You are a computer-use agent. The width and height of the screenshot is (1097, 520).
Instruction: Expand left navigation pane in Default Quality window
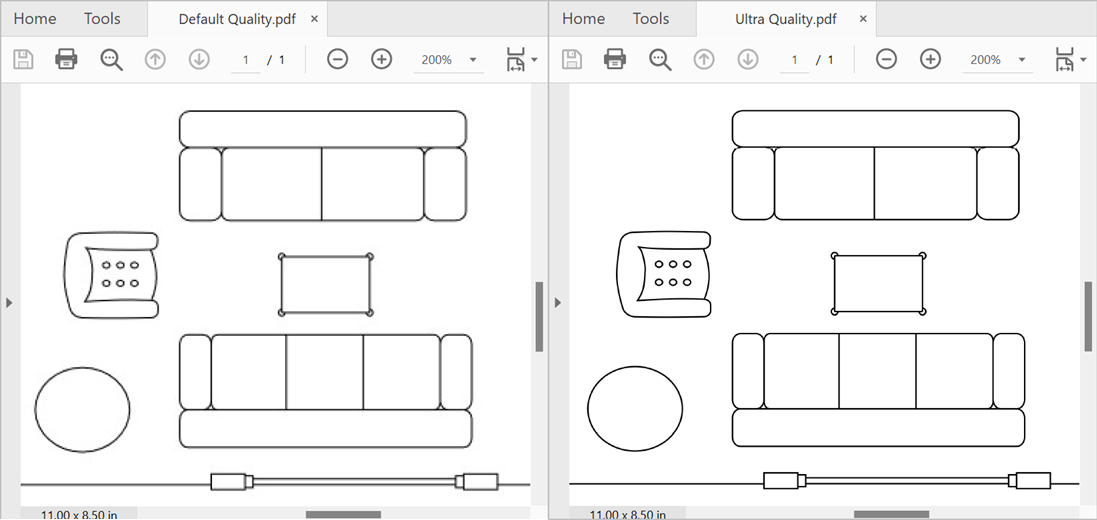pyautogui.click(x=9, y=303)
